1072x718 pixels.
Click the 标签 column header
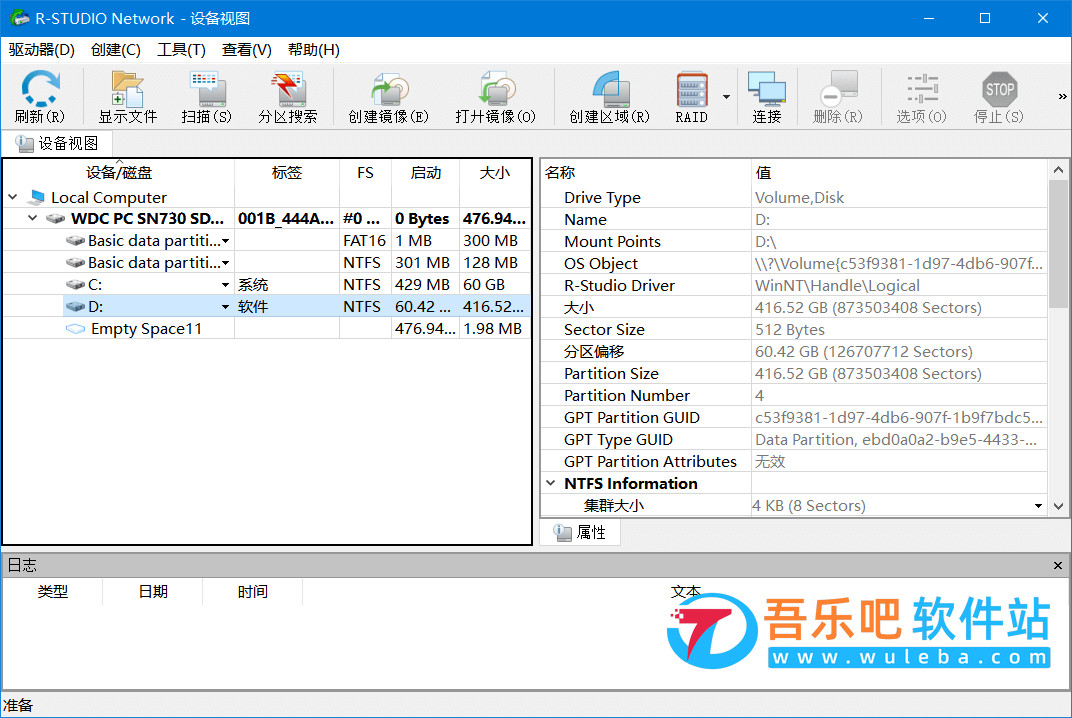coord(286,173)
